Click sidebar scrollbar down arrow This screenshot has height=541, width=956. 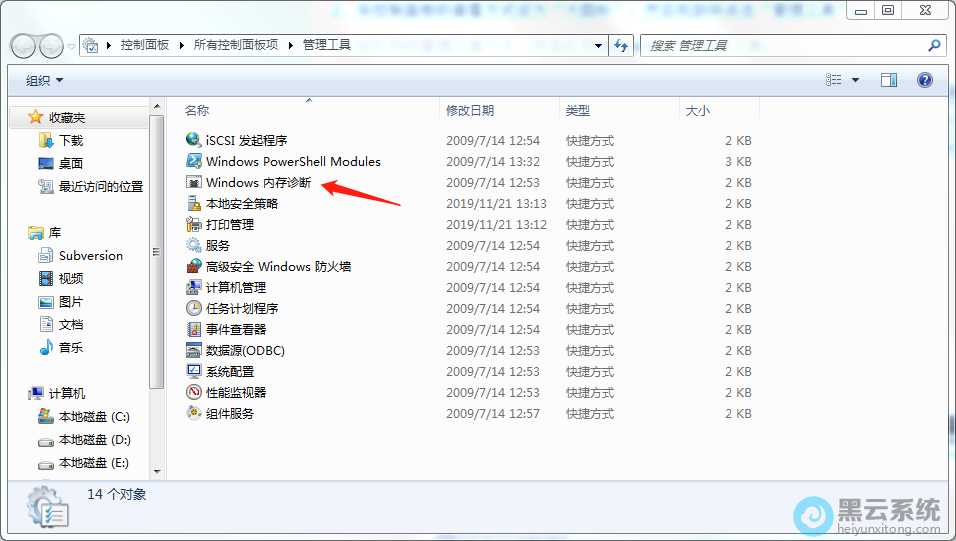click(157, 471)
